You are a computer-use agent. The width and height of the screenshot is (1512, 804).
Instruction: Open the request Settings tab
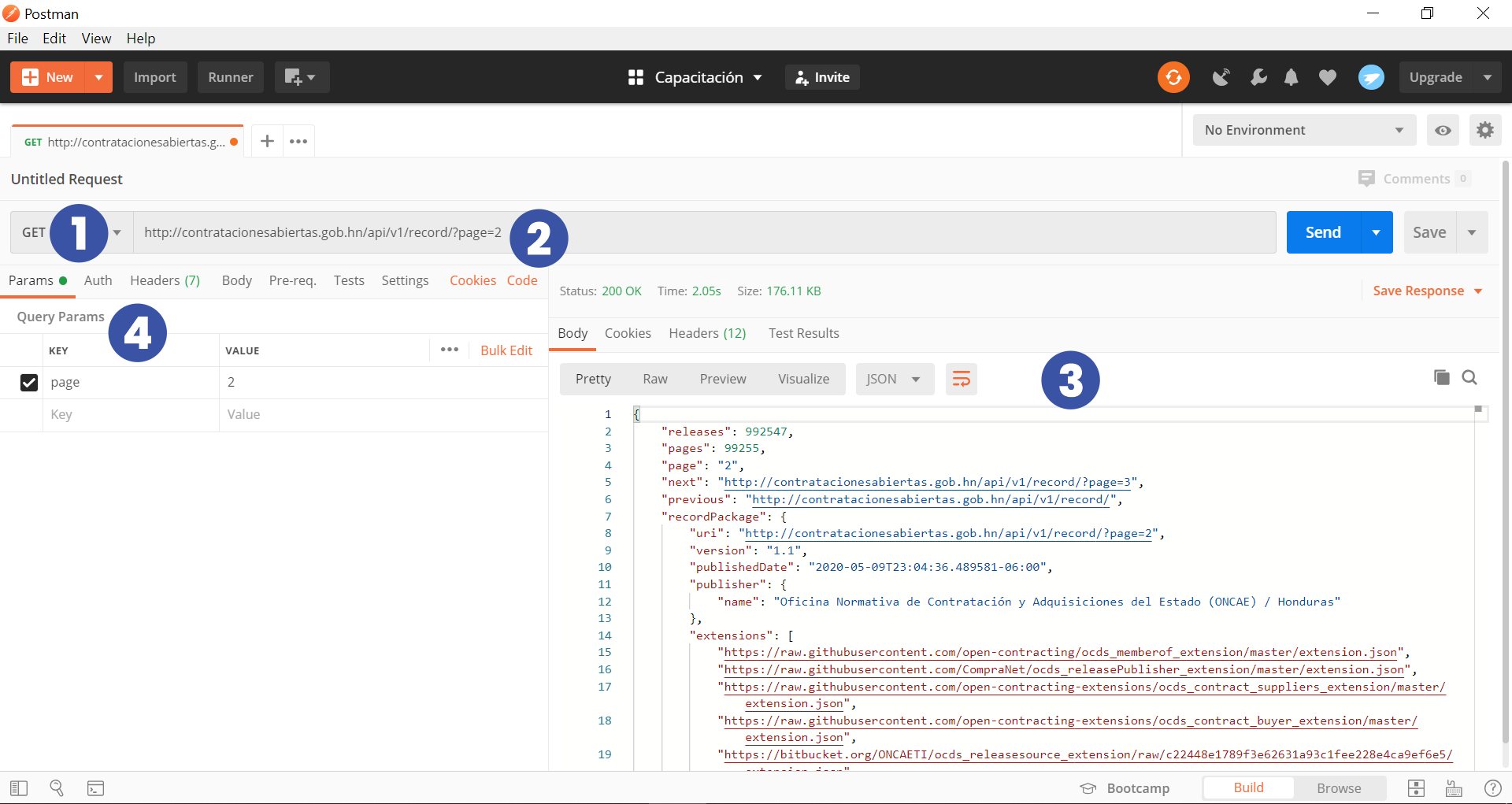point(405,280)
